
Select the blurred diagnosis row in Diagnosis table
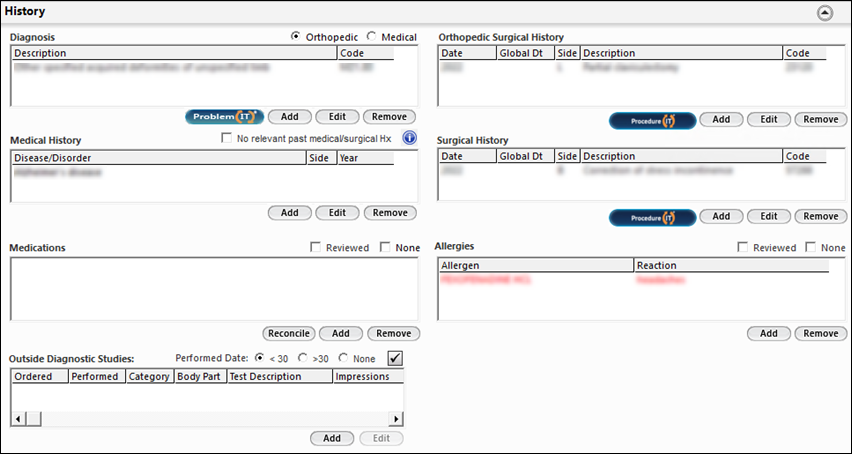point(202,68)
